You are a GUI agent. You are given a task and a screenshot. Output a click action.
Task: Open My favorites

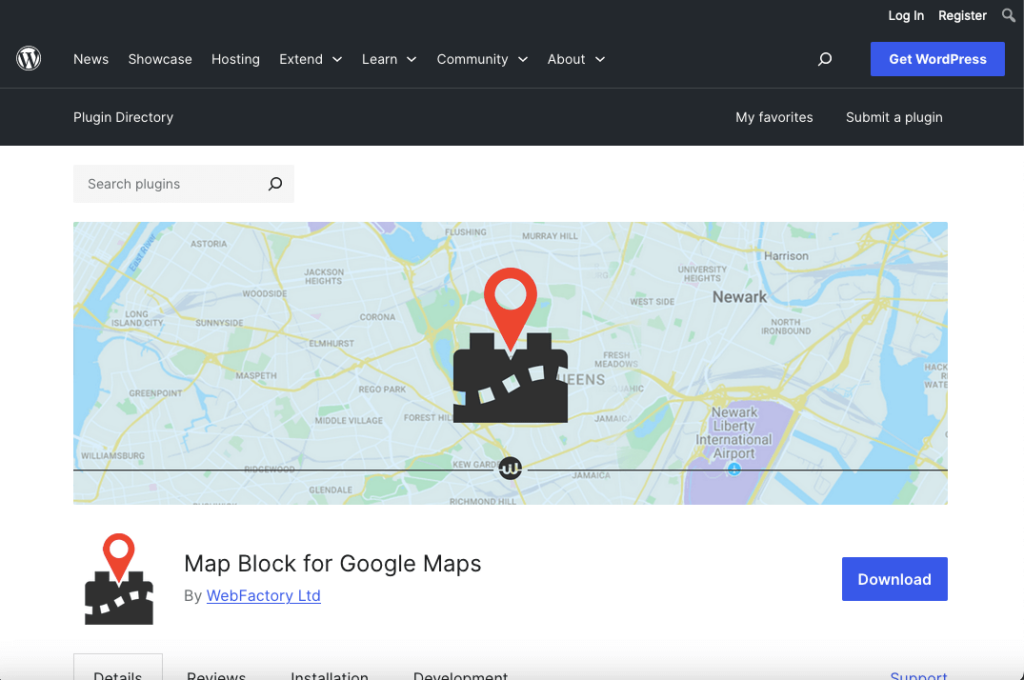tap(774, 118)
